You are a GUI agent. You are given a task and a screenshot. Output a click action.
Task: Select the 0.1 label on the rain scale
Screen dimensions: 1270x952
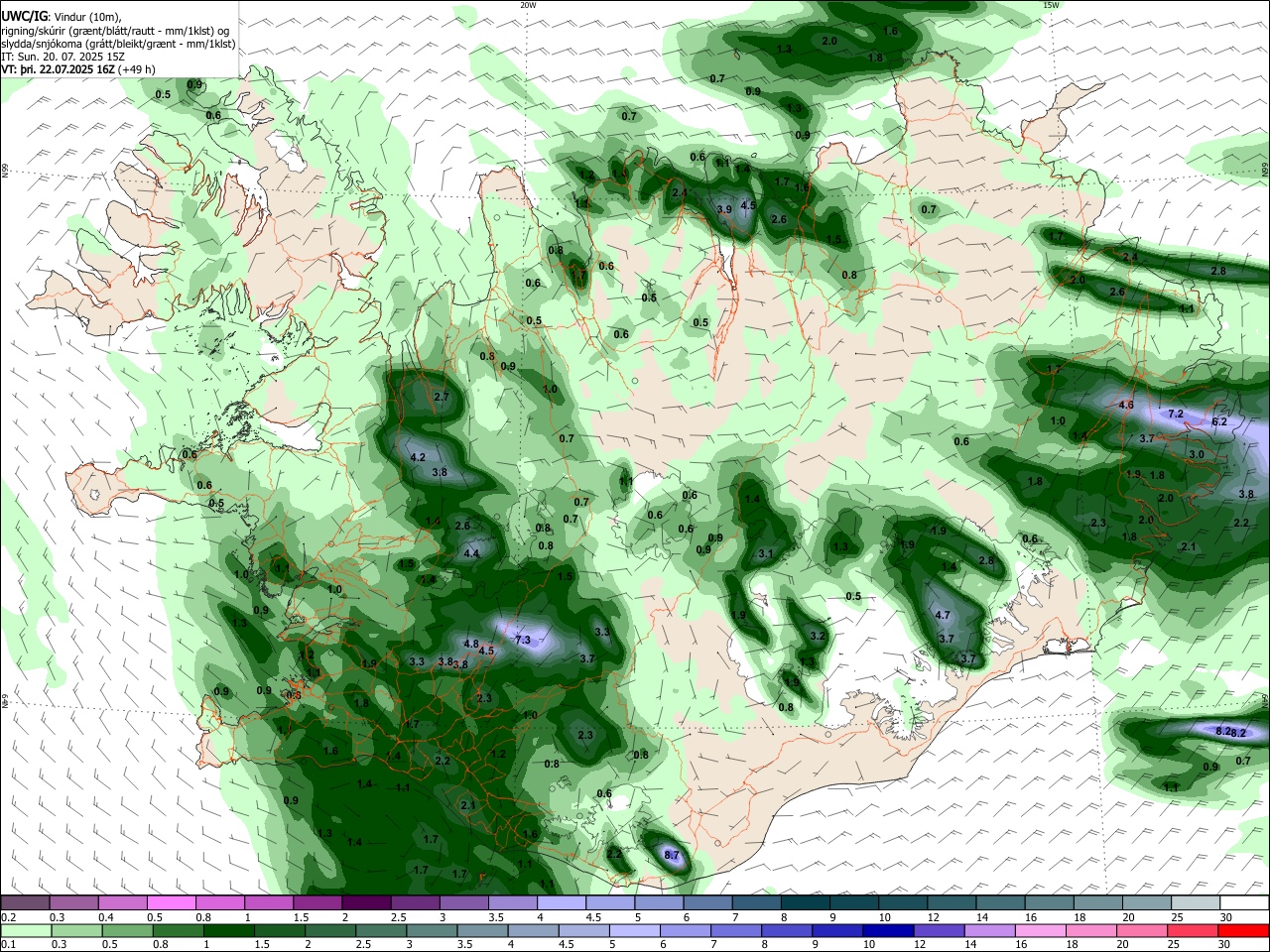8,945
